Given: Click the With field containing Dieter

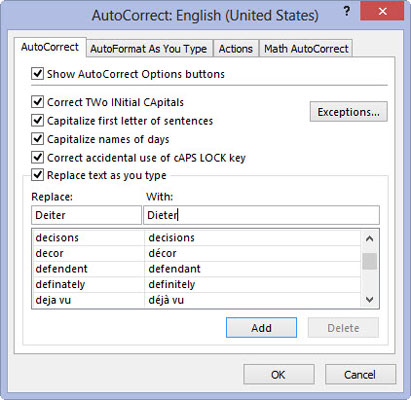Looking at the screenshot, I should click(x=261, y=215).
